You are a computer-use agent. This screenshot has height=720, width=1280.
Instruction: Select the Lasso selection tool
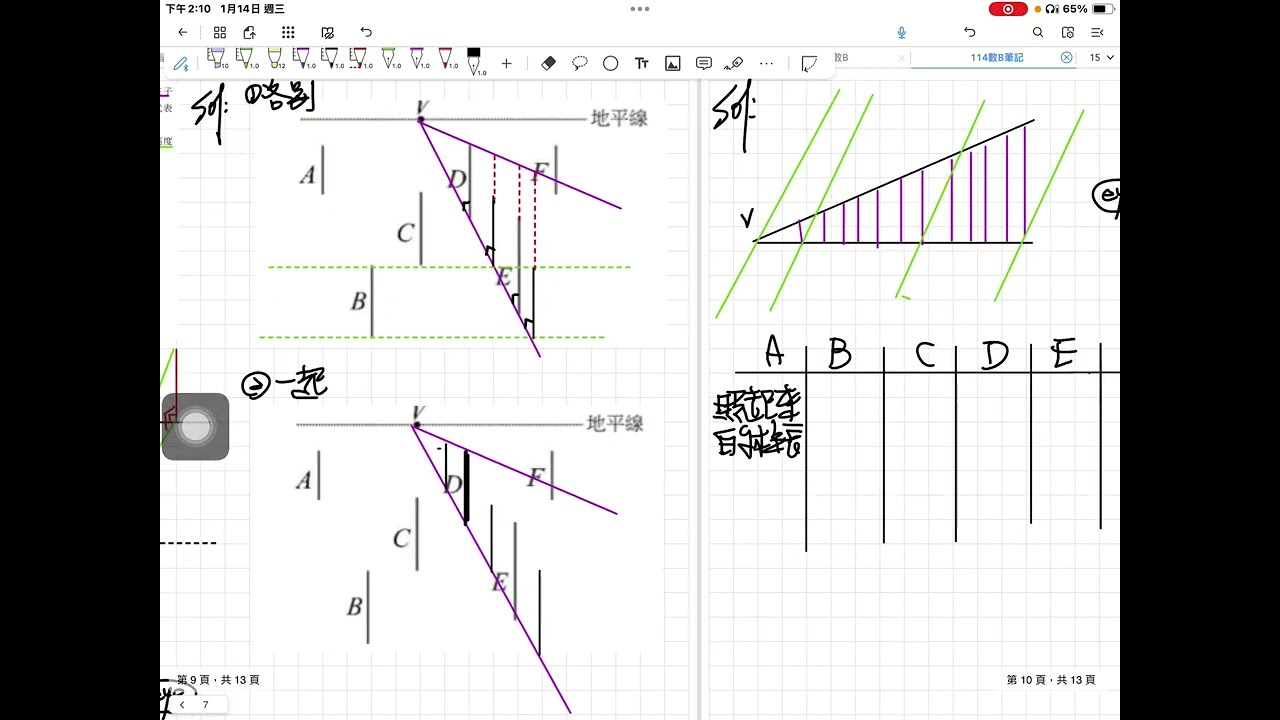pos(580,63)
